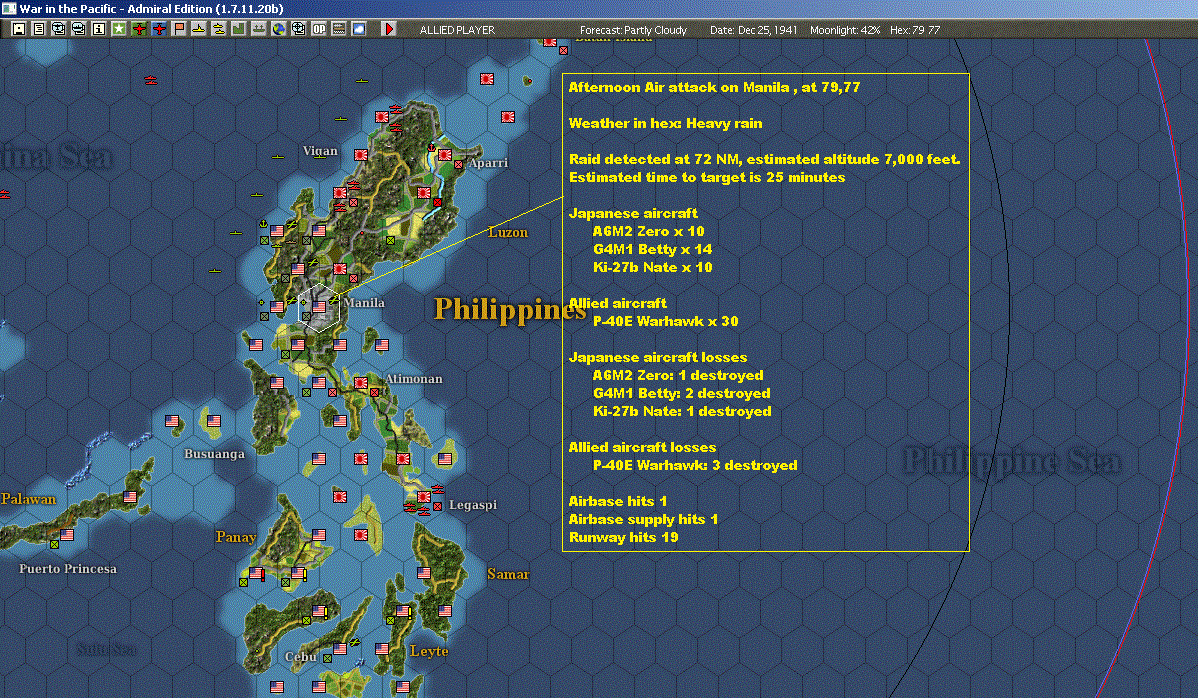
Task: Click the orange flag toolbar icon
Action: pyautogui.click(x=179, y=29)
